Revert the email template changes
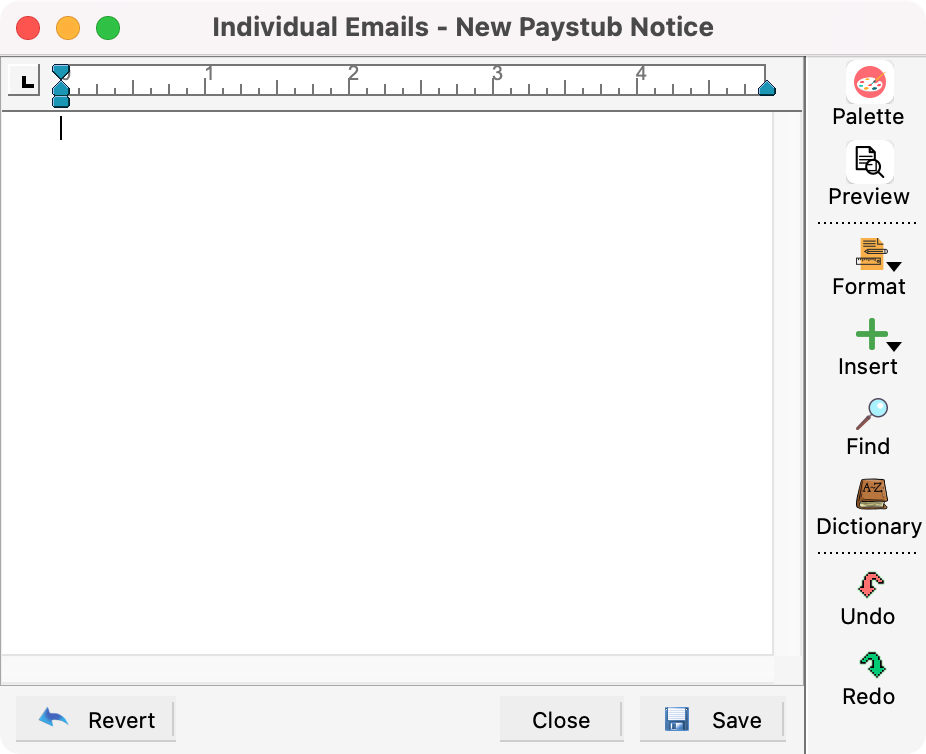926x754 pixels. coord(96,720)
